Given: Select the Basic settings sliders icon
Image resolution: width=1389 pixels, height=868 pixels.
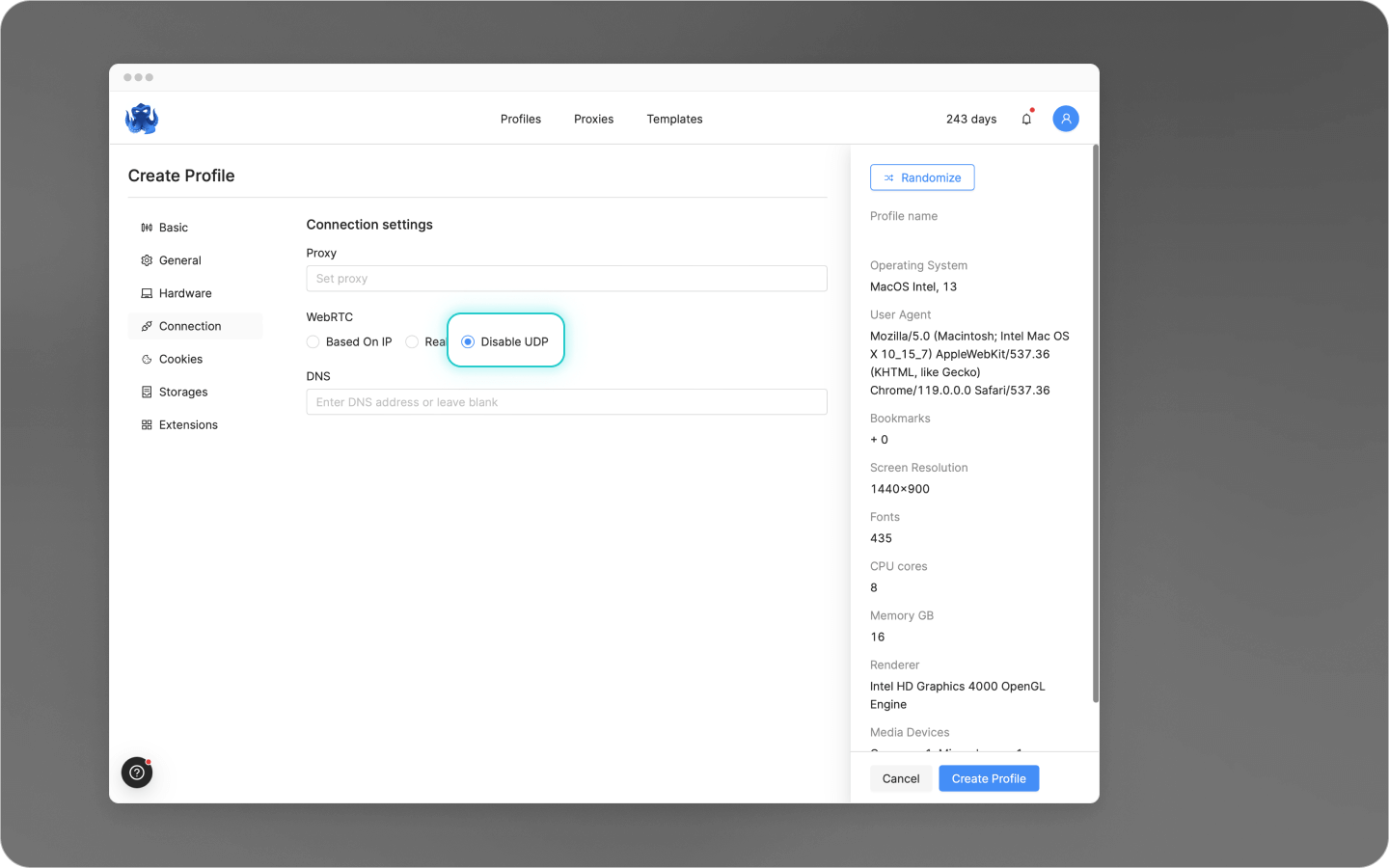Looking at the screenshot, I should (145, 228).
